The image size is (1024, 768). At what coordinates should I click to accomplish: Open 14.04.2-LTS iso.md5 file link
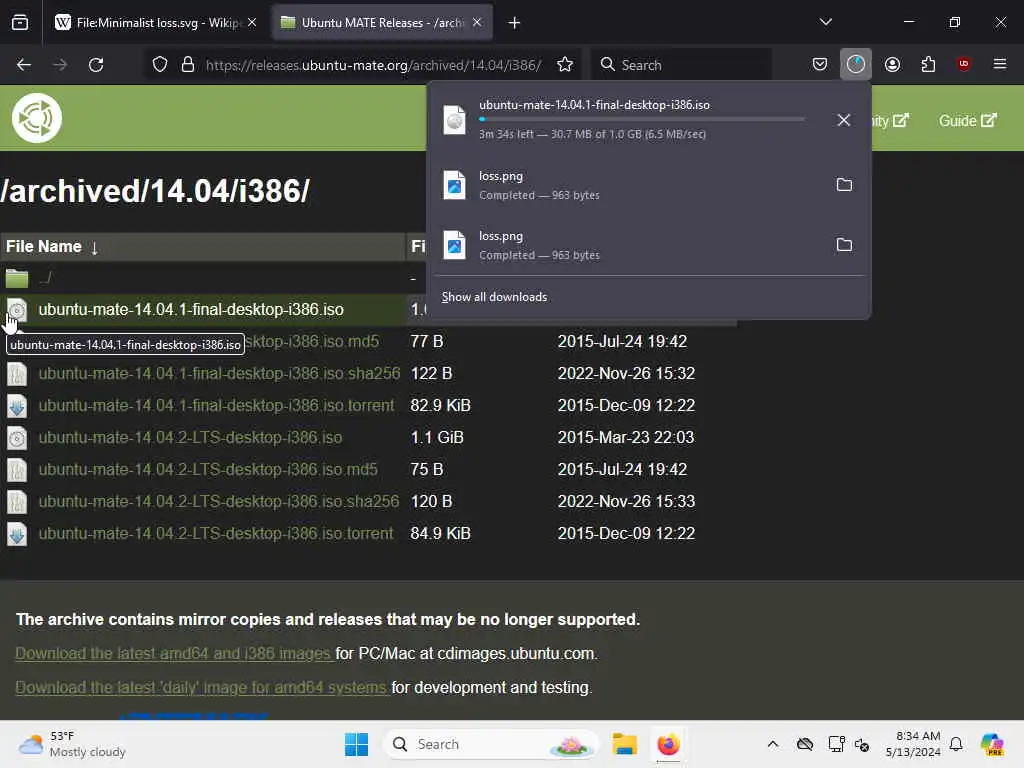(x=208, y=470)
